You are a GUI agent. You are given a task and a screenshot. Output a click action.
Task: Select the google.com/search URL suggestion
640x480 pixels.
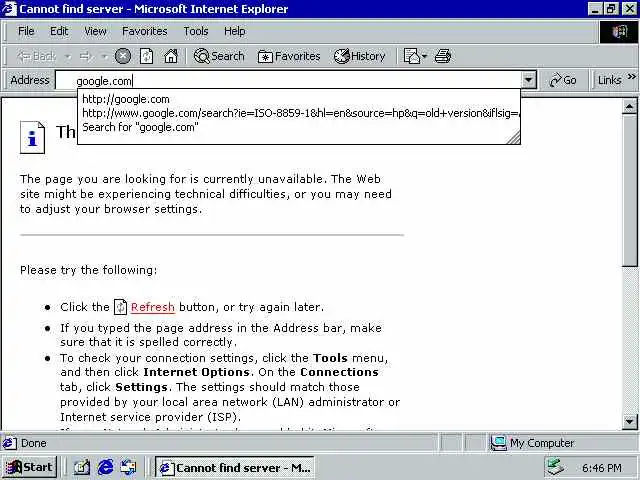[300, 113]
